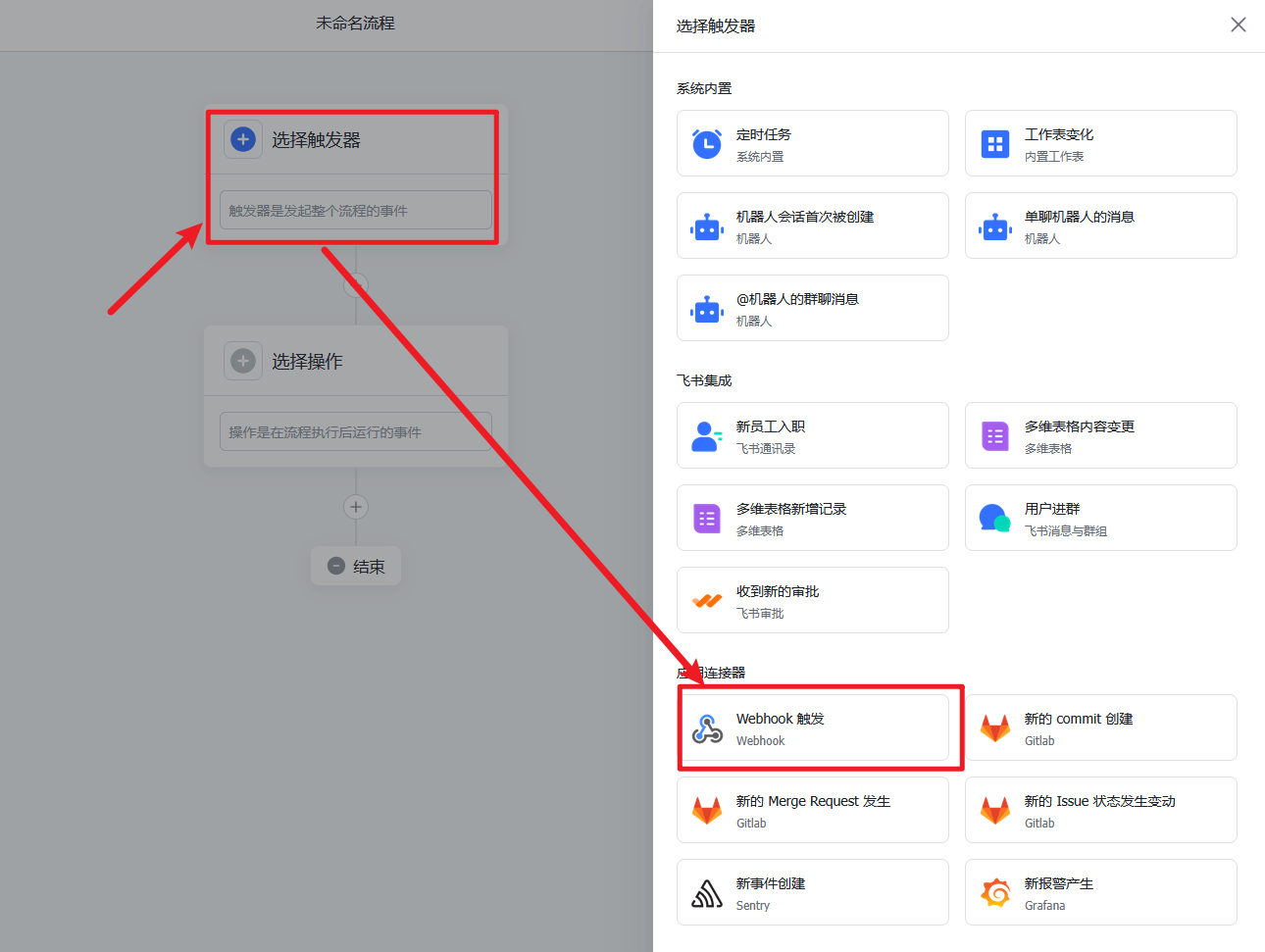Select the 新报警产生 Grafana card
The width and height of the screenshot is (1265, 952).
(x=1101, y=892)
